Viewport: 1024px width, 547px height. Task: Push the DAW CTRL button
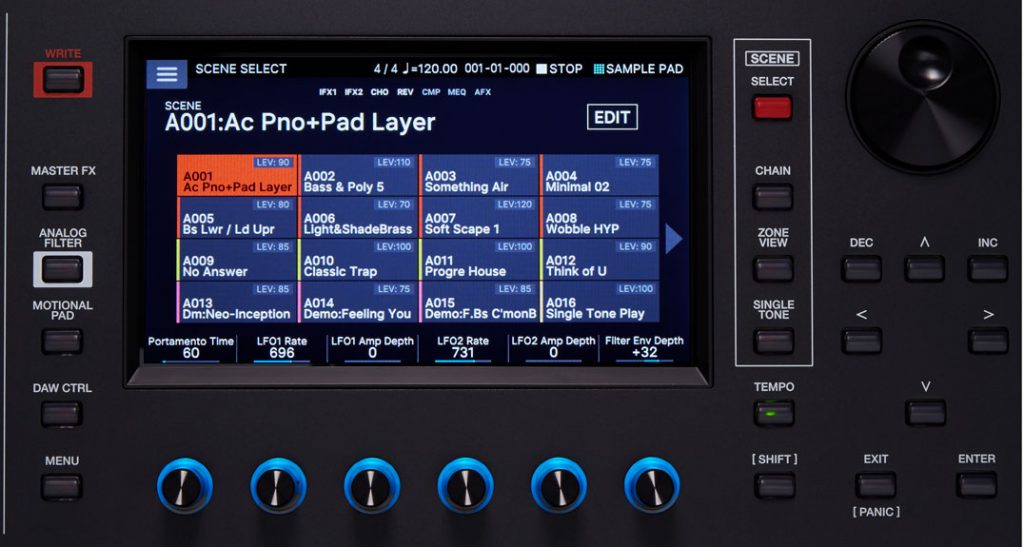point(63,414)
